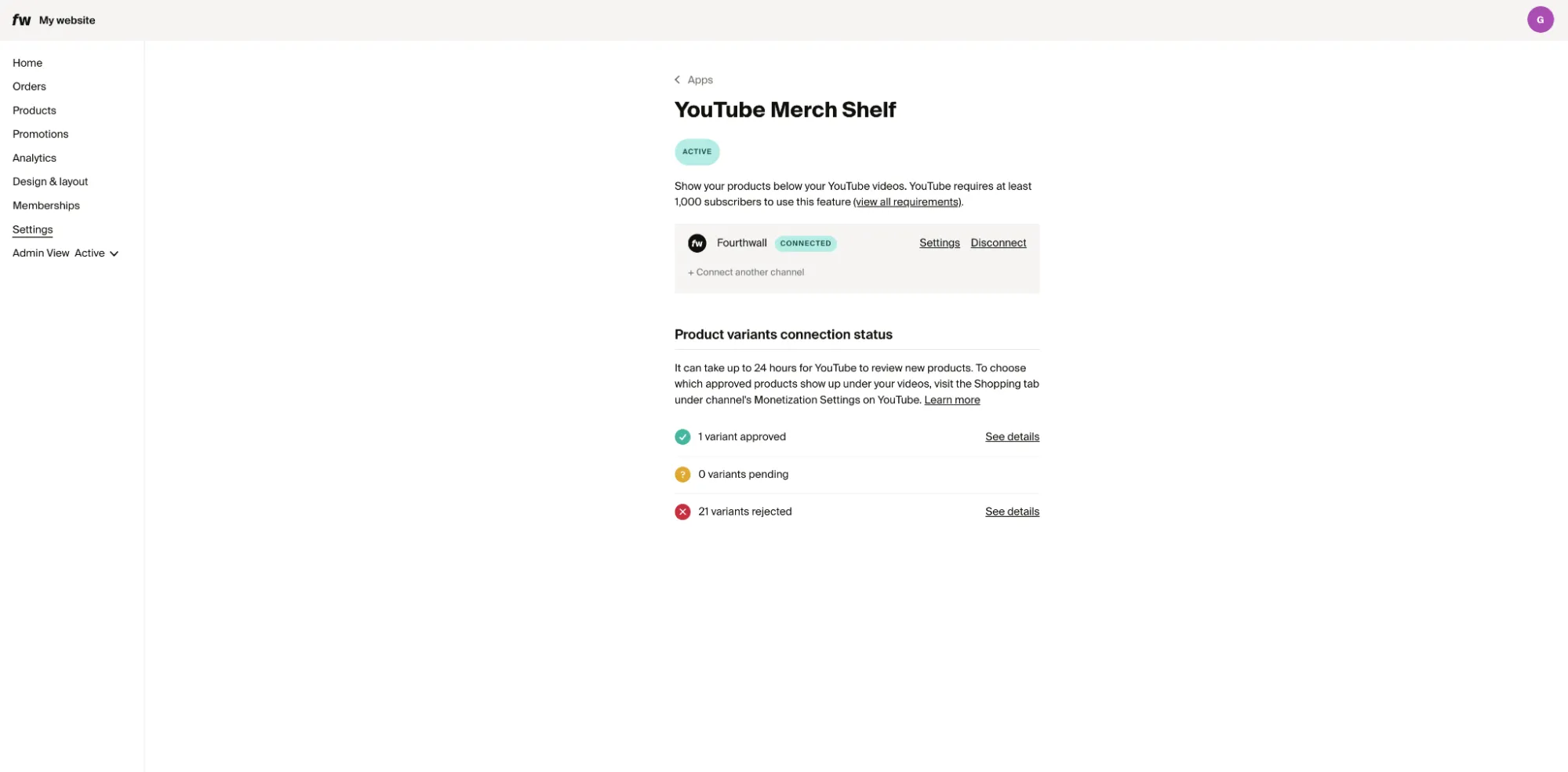The height and width of the screenshot is (772, 1568).
Task: Click the red rejected variants icon
Action: [x=682, y=511]
